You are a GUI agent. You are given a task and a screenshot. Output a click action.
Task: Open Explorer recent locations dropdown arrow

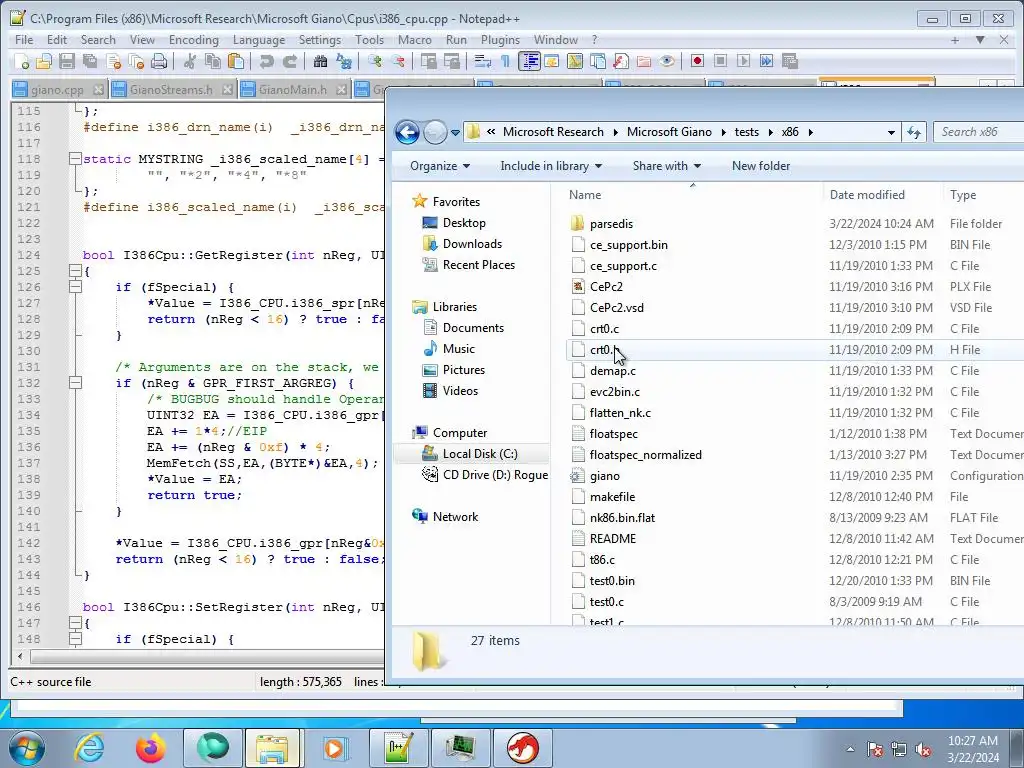point(455,133)
